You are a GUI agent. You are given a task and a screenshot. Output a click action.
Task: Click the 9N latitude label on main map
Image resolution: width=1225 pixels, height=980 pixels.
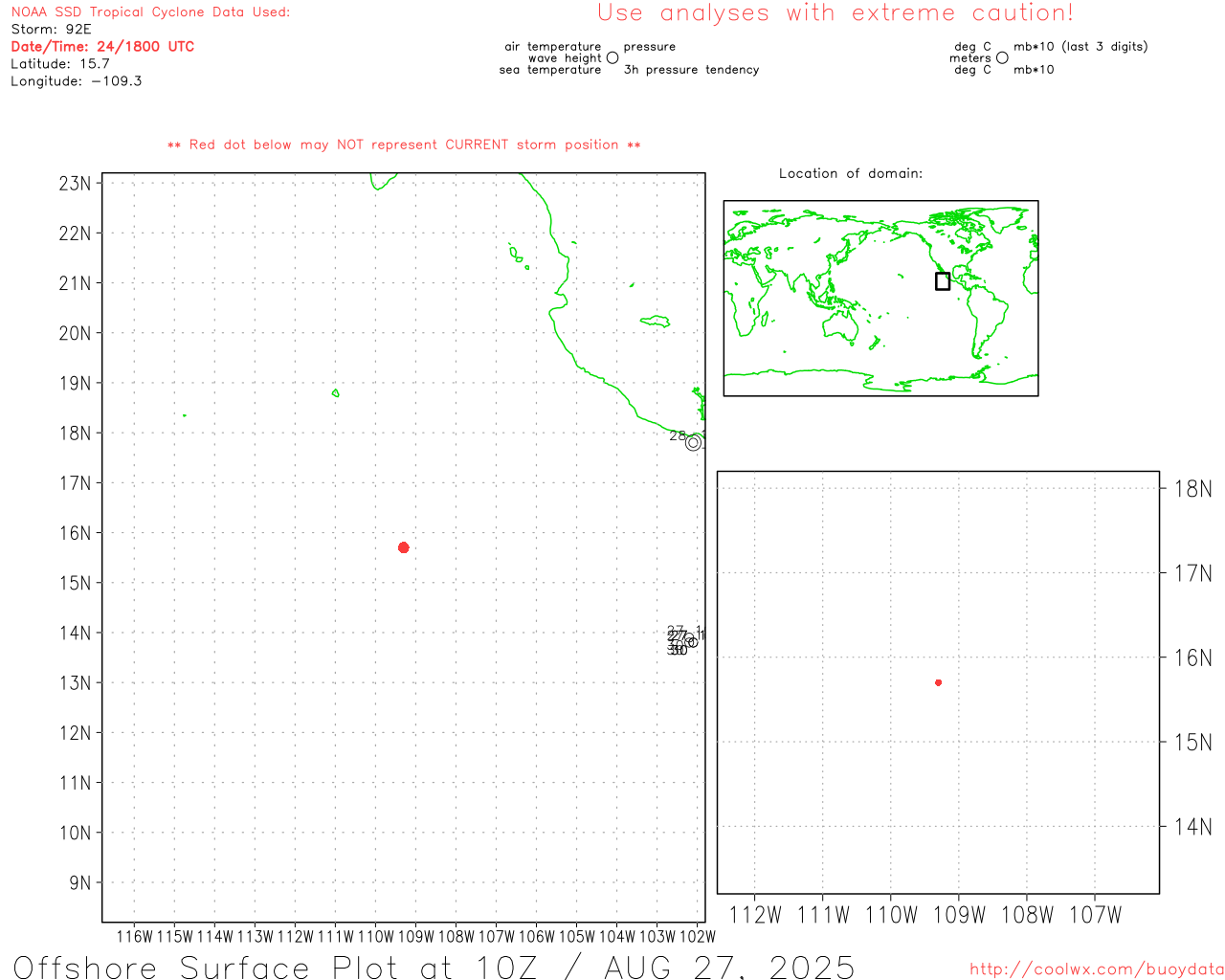tap(80, 883)
